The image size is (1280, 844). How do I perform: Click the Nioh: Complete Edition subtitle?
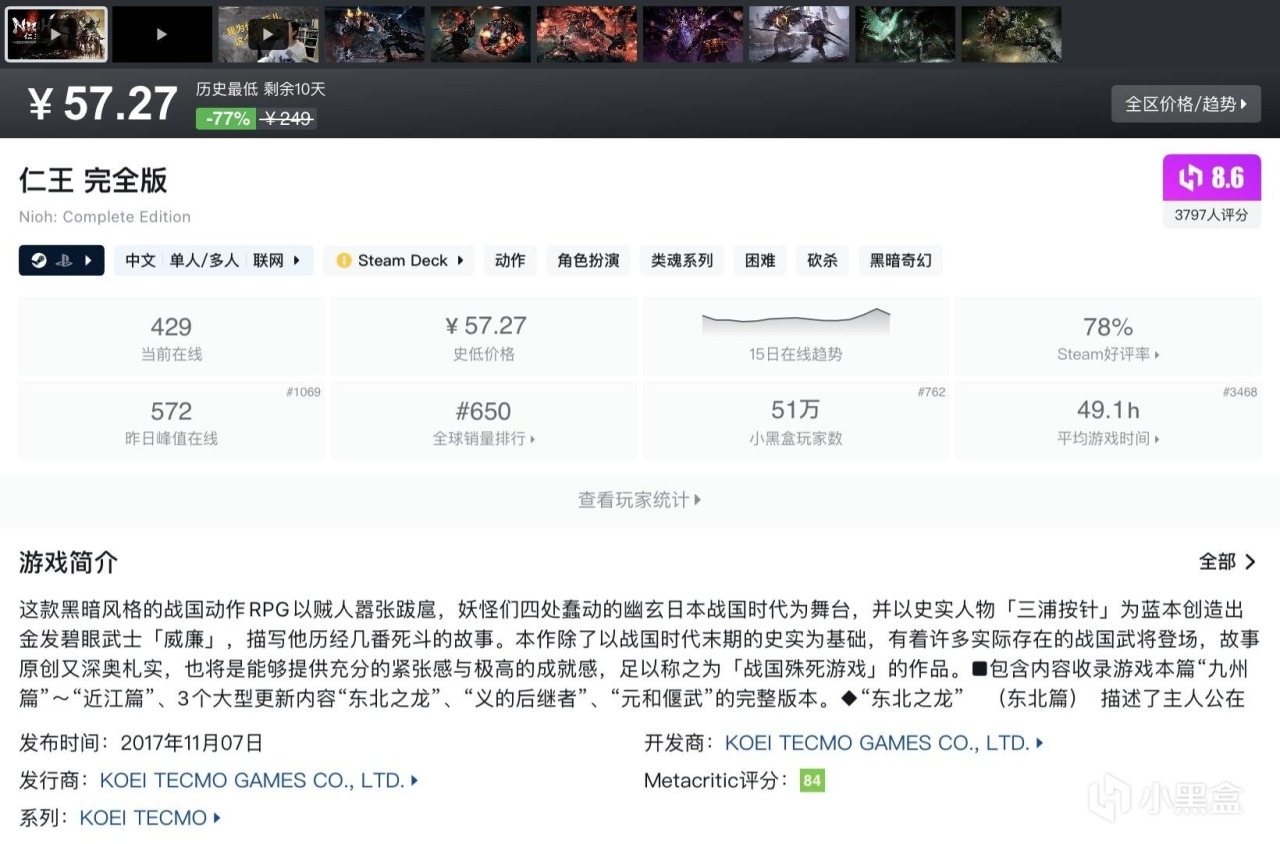pos(105,217)
